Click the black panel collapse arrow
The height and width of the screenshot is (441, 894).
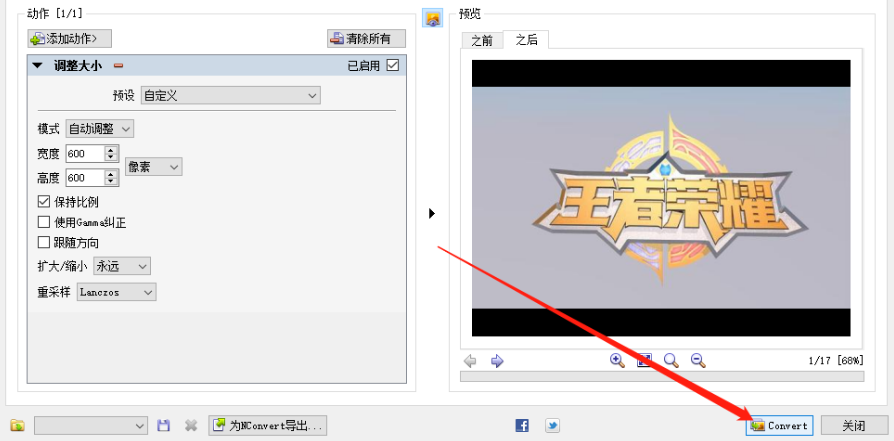[x=432, y=213]
